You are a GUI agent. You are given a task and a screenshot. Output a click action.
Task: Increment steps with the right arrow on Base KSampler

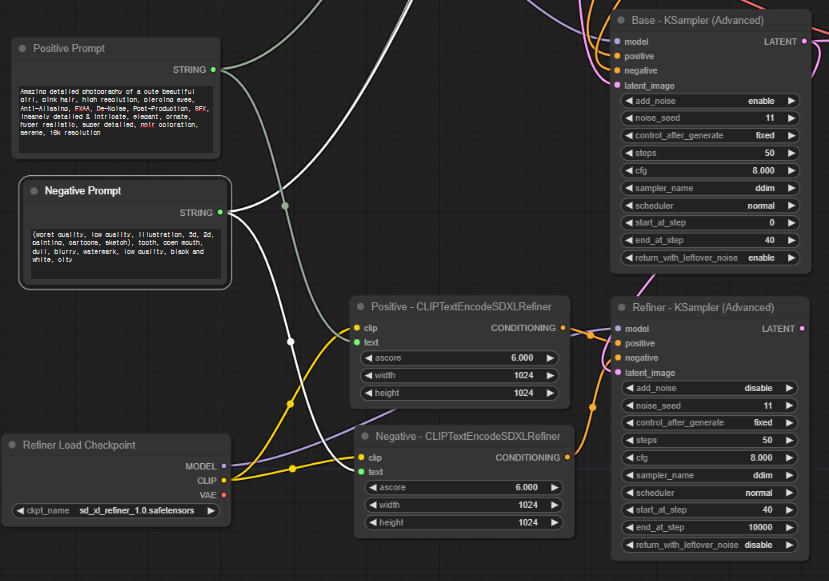[x=791, y=152]
